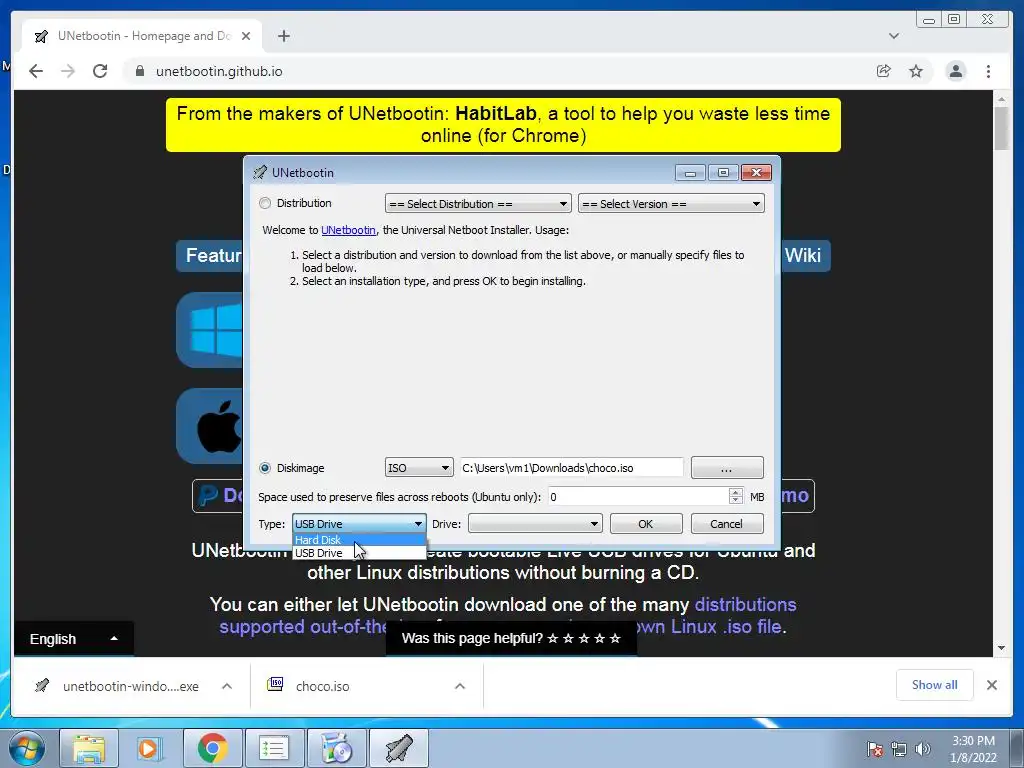The height and width of the screenshot is (768, 1024).
Task: Decrease the persistence space with down stepper
Action: click(736, 501)
